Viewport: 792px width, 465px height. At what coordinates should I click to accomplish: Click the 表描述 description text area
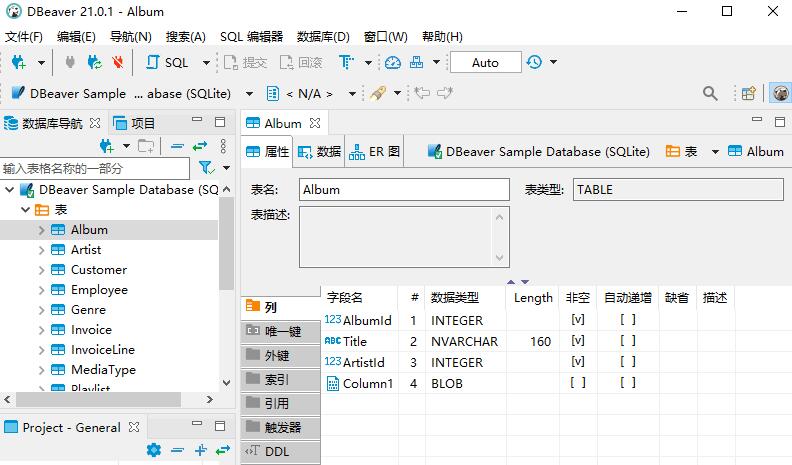point(404,237)
